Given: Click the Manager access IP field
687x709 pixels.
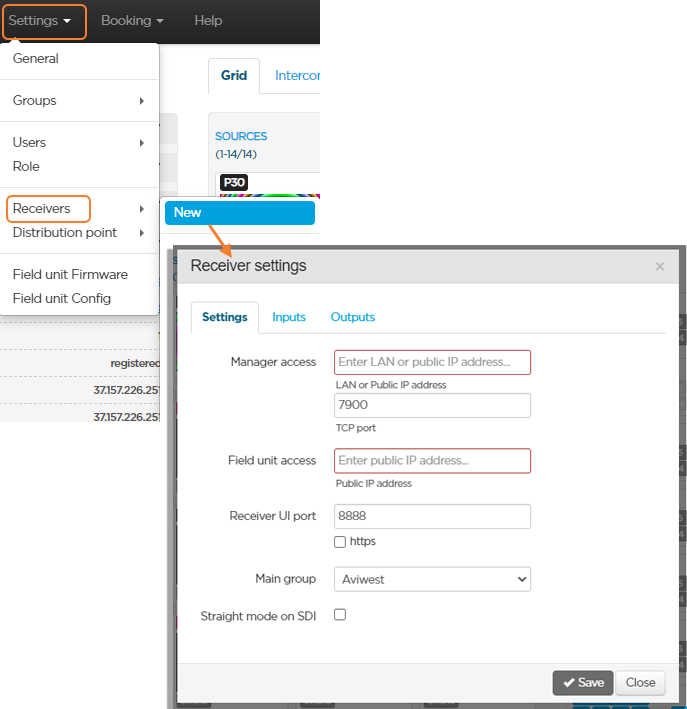Looking at the screenshot, I should pyautogui.click(x=433, y=362).
